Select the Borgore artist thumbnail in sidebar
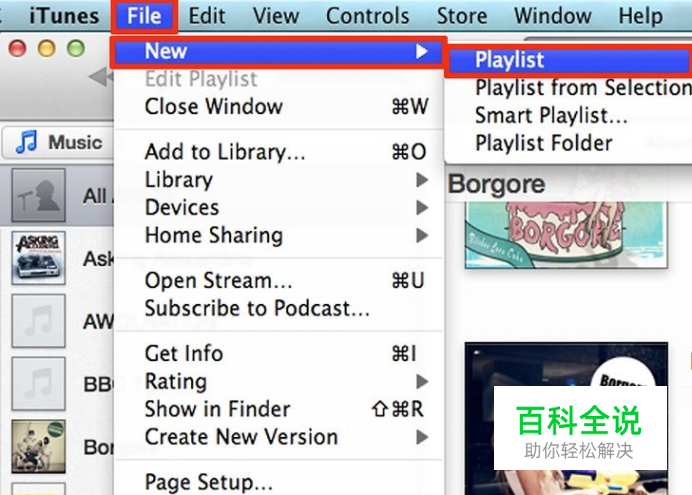Image resolution: width=692 pixels, height=495 pixels. coord(38,446)
